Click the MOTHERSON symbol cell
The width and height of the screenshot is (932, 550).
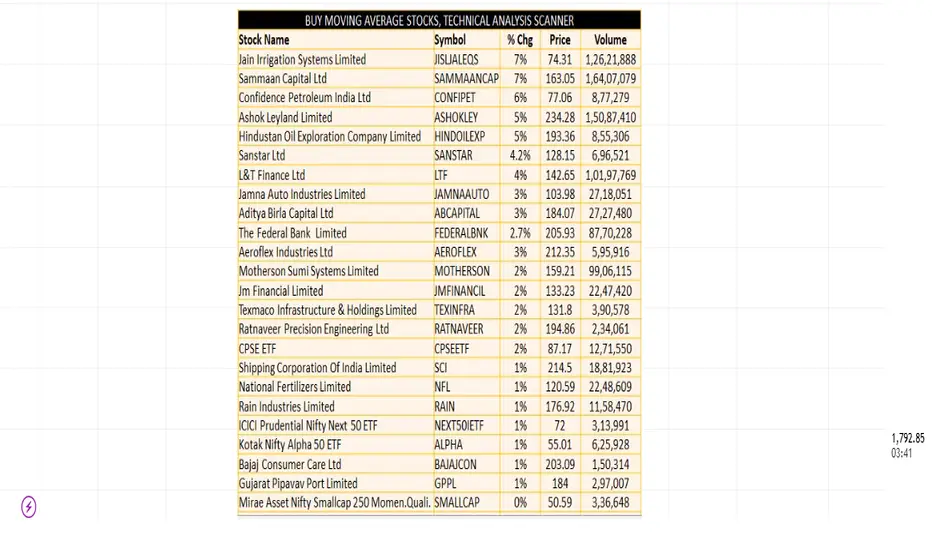(x=462, y=271)
